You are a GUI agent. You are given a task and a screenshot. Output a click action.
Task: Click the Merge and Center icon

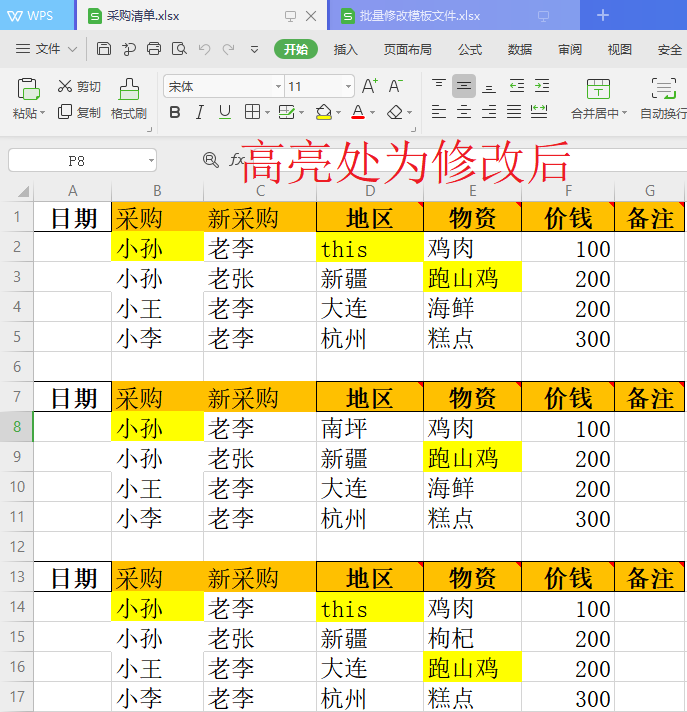tap(598, 89)
